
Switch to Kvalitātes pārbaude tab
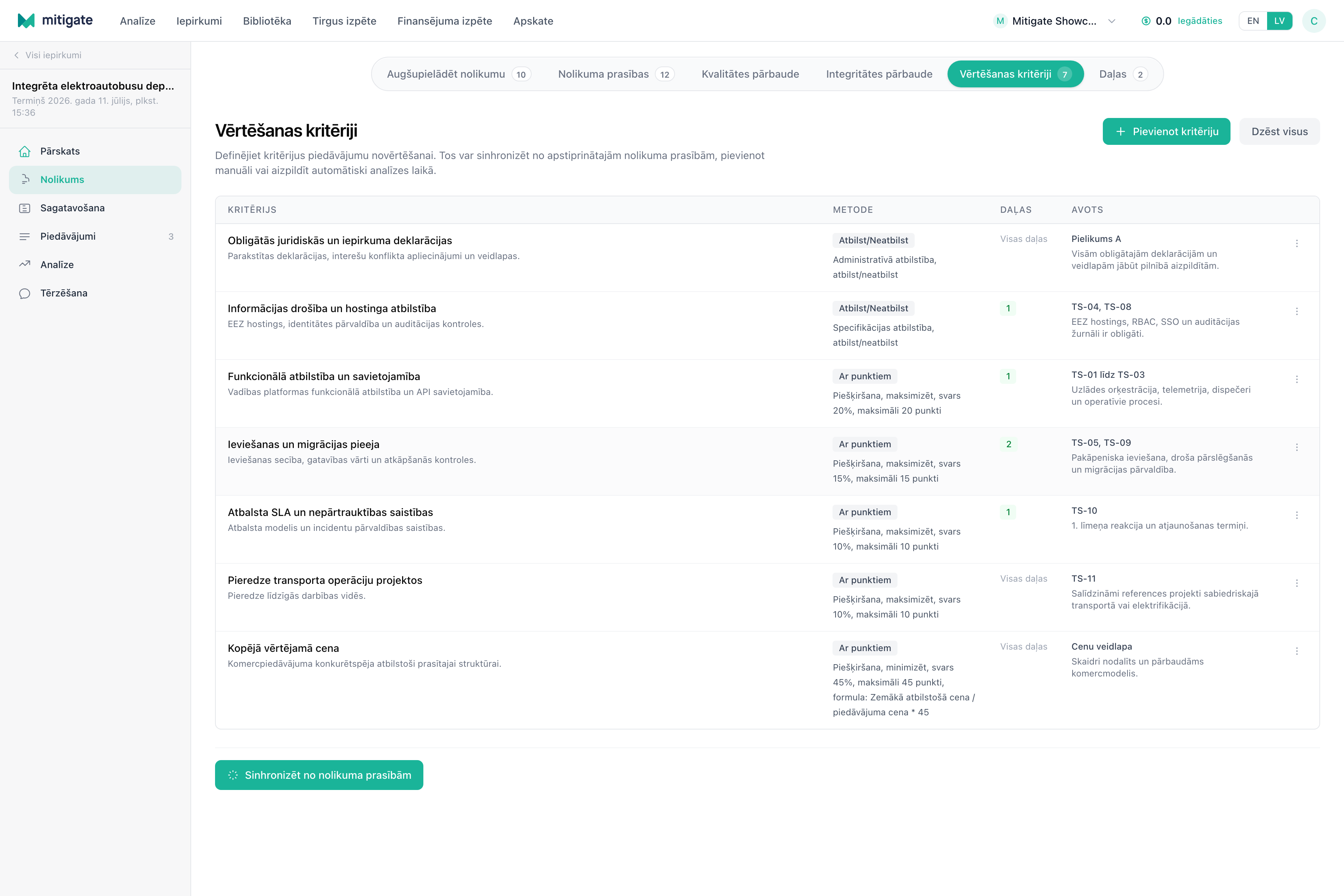point(750,74)
